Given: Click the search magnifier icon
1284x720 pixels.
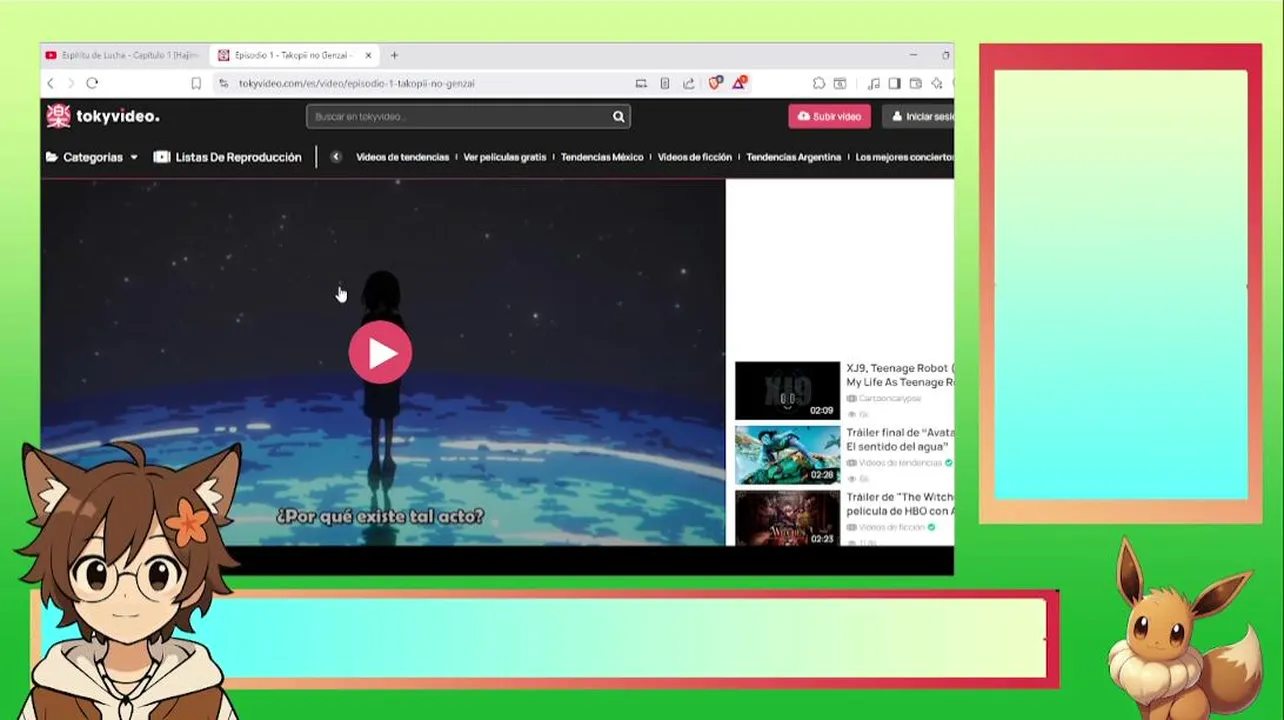Looking at the screenshot, I should pyautogui.click(x=619, y=117).
